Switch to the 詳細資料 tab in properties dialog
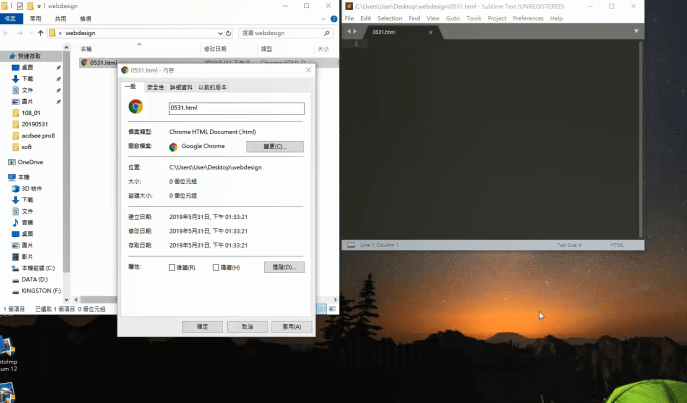This screenshot has width=687, height=403. (x=182, y=87)
